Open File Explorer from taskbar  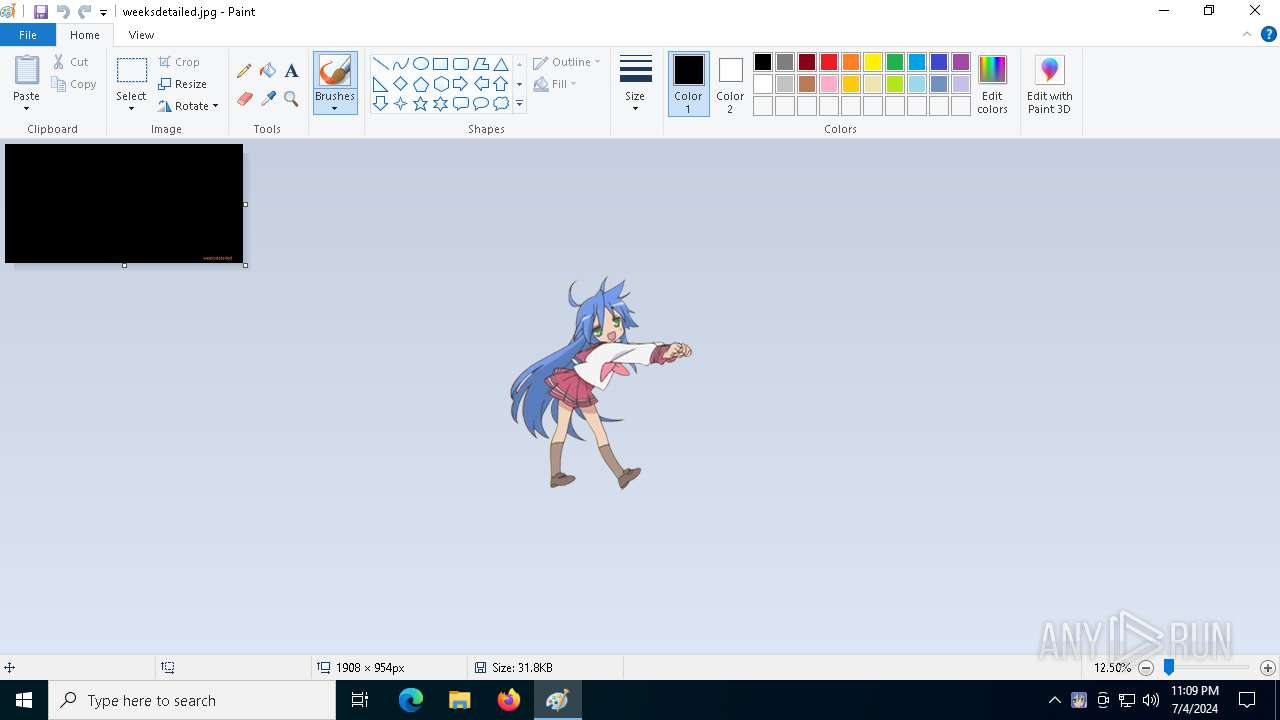460,700
